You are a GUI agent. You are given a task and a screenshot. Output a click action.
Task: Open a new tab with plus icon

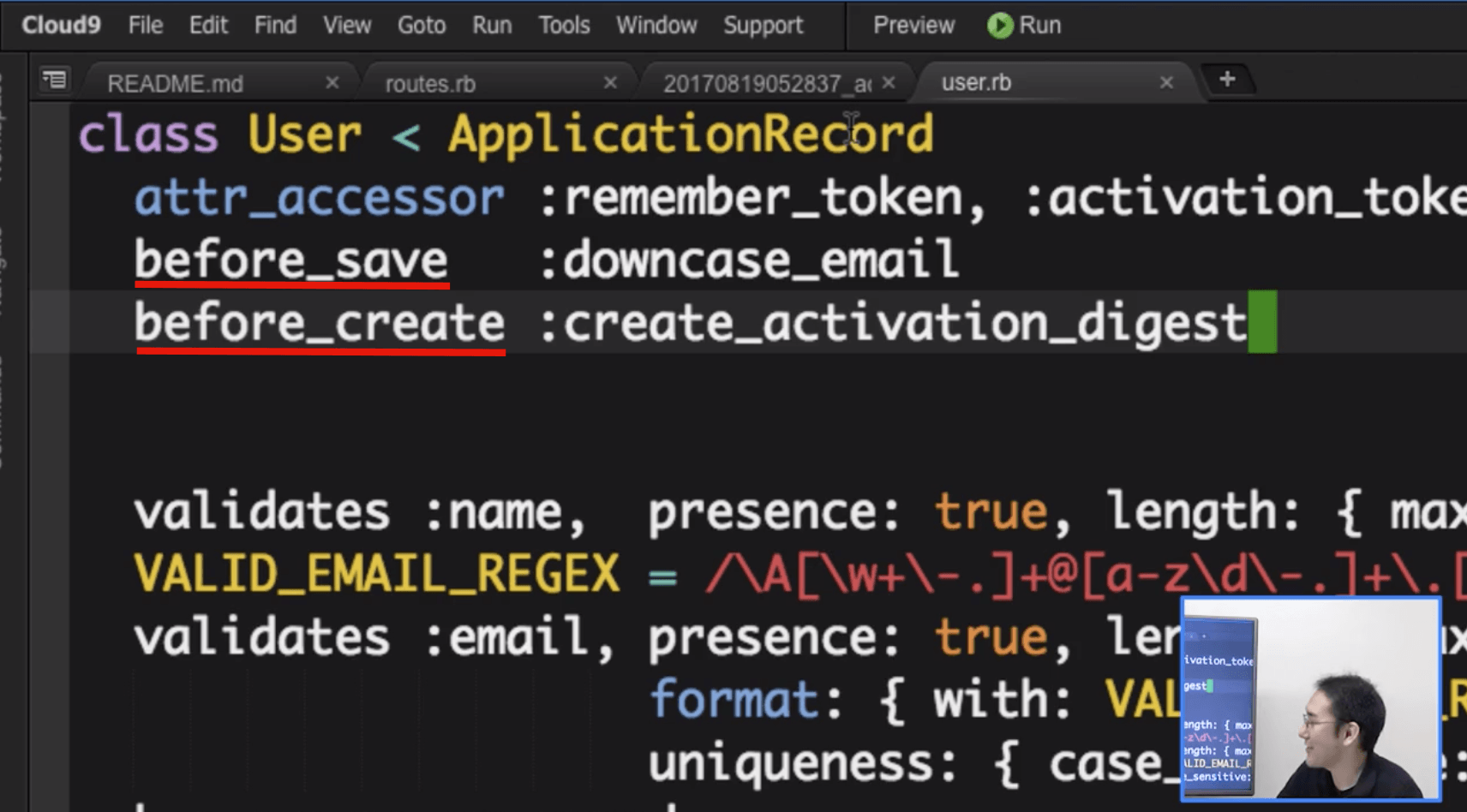pos(1227,80)
